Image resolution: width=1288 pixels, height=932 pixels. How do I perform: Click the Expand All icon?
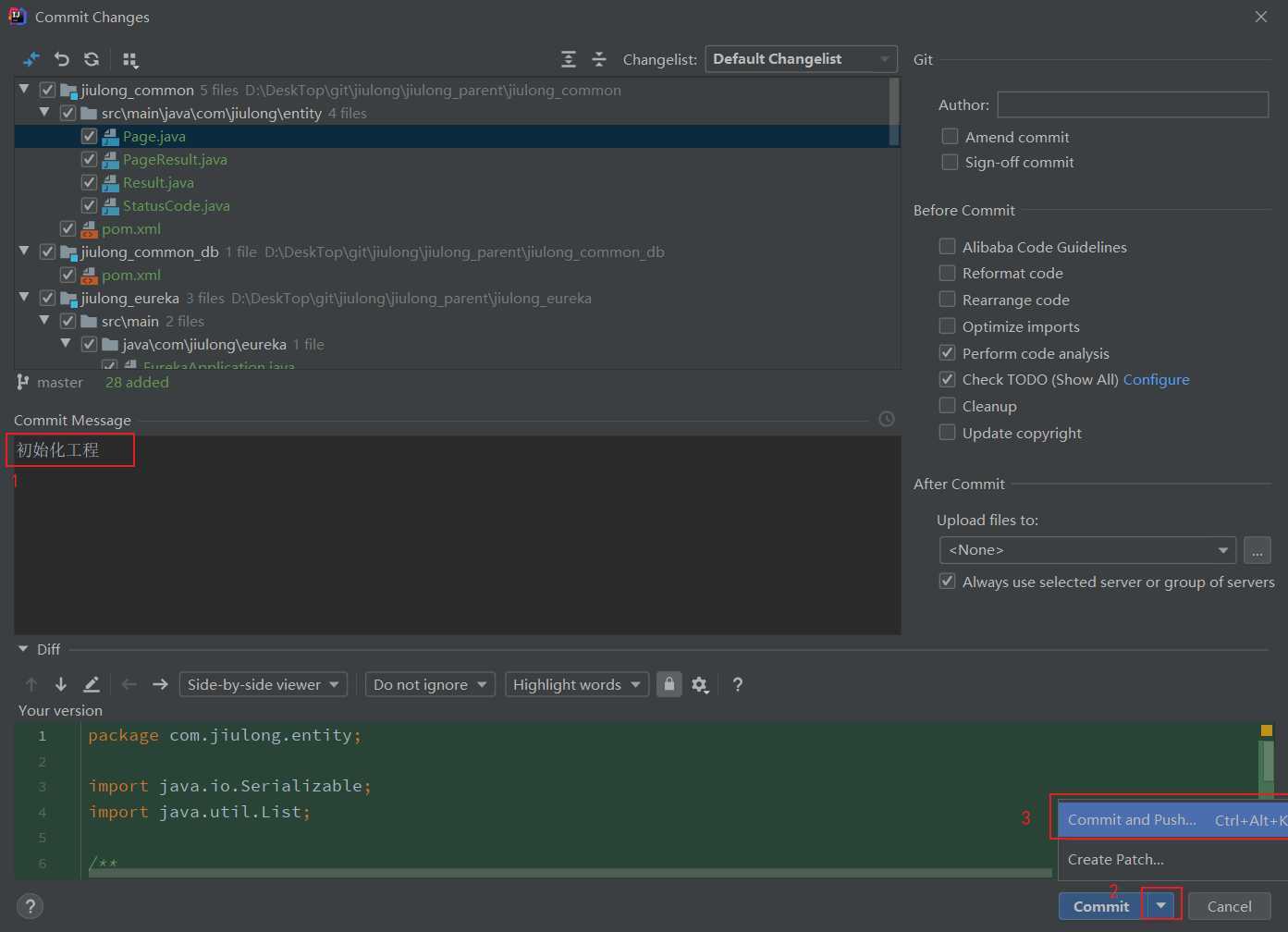(x=569, y=59)
